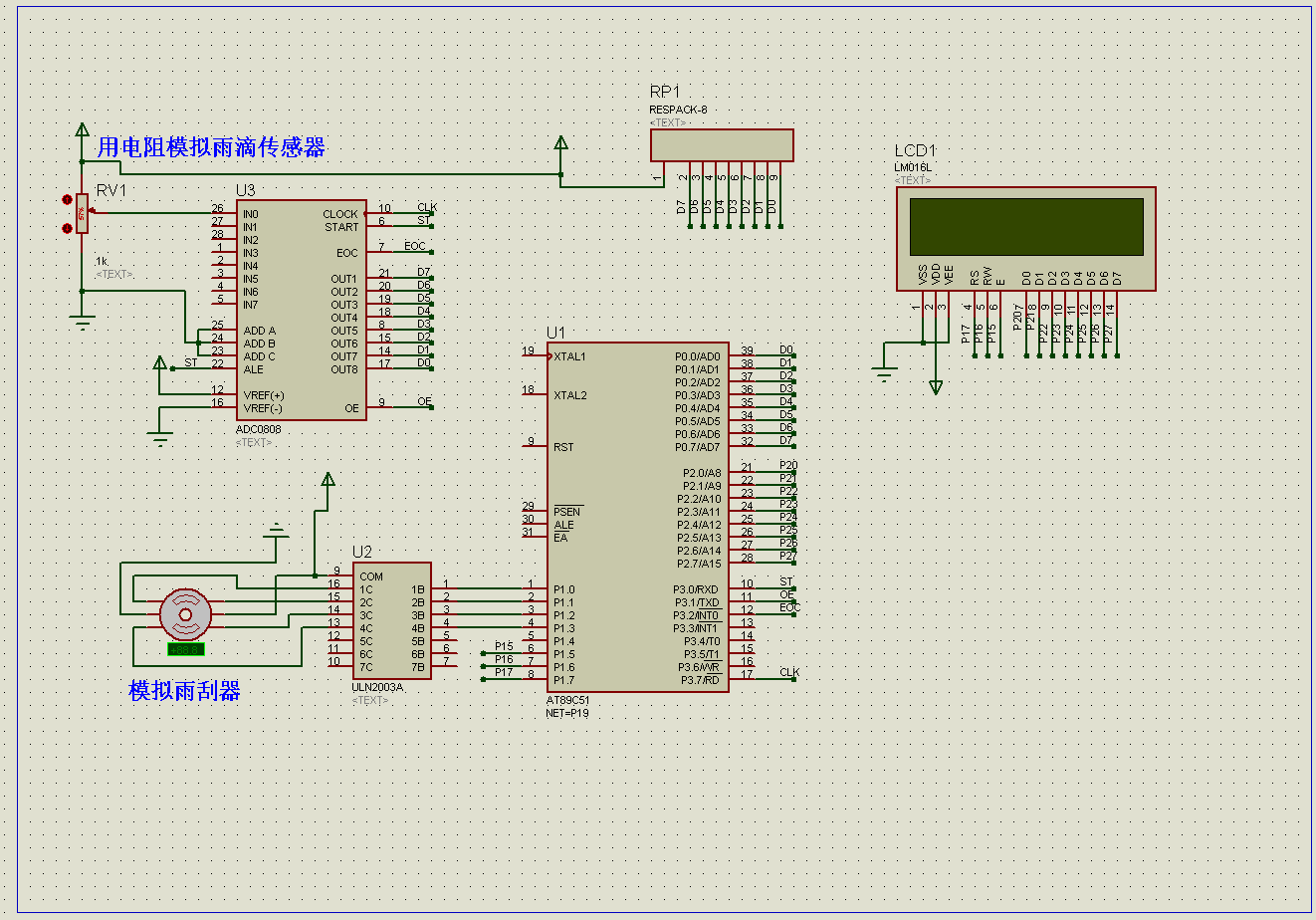The width and height of the screenshot is (1316, 920).
Task: Click the 'COM' pin name on U2
Action: (x=371, y=576)
